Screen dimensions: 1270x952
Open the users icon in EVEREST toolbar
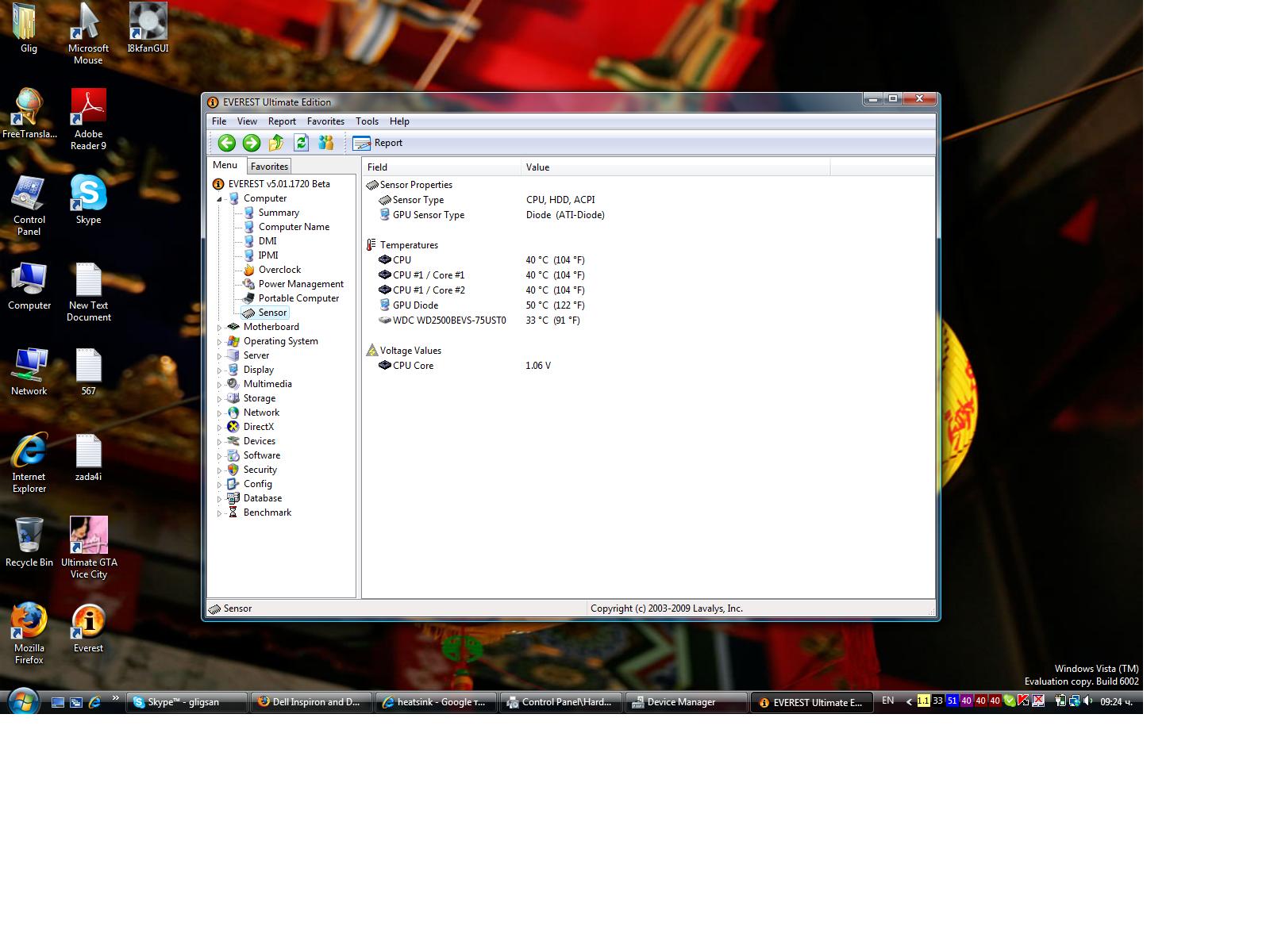325,143
